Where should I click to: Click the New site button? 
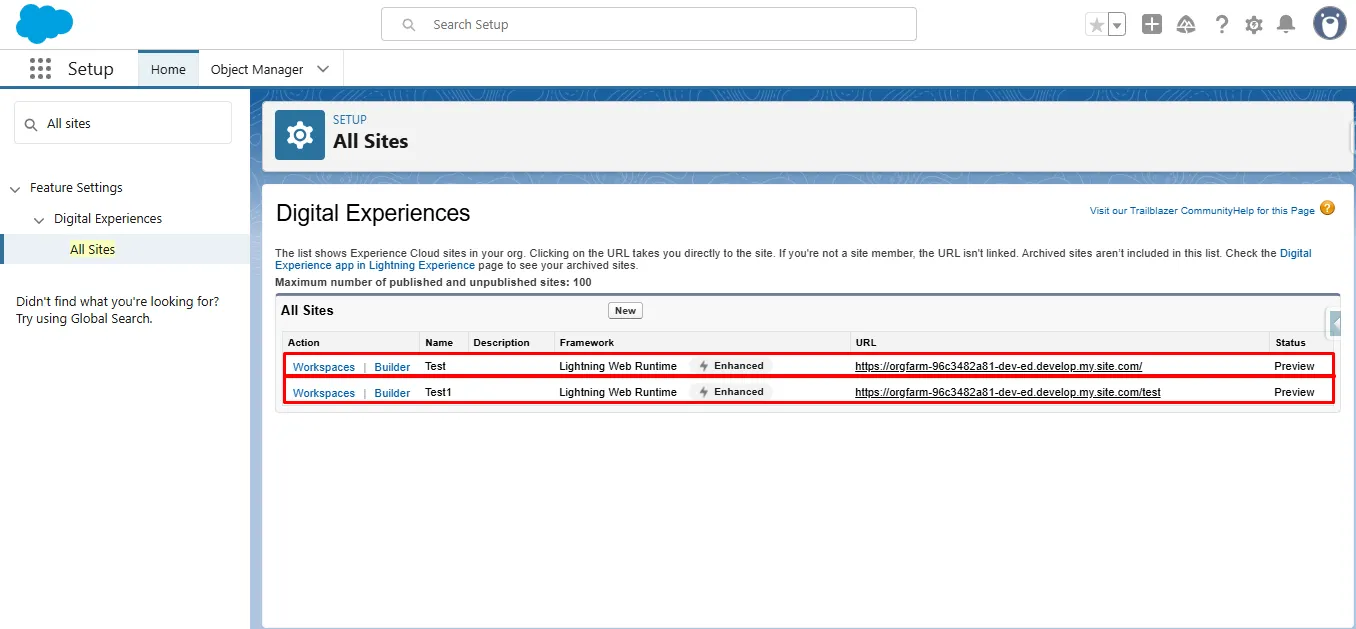click(x=625, y=311)
